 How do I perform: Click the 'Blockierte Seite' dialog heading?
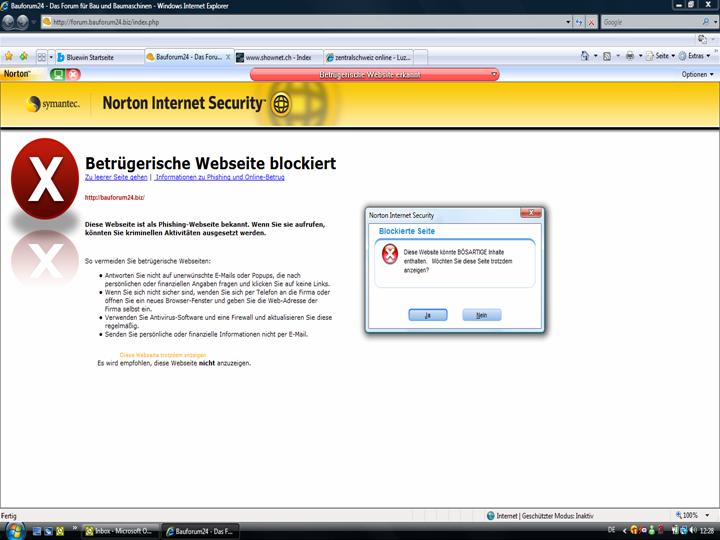[x=407, y=231]
